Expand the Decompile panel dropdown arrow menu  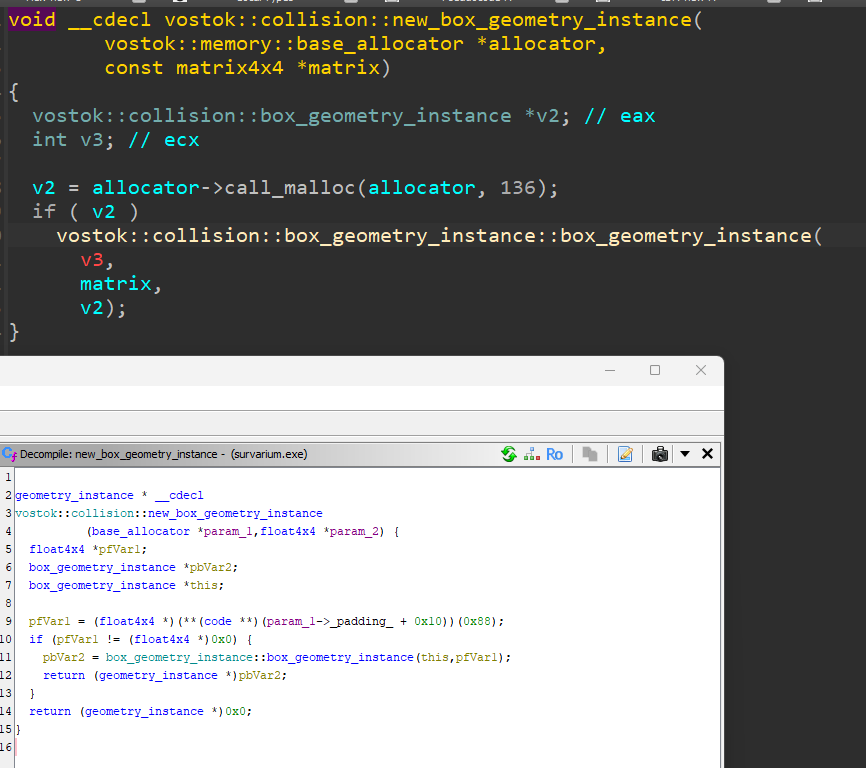click(685, 454)
